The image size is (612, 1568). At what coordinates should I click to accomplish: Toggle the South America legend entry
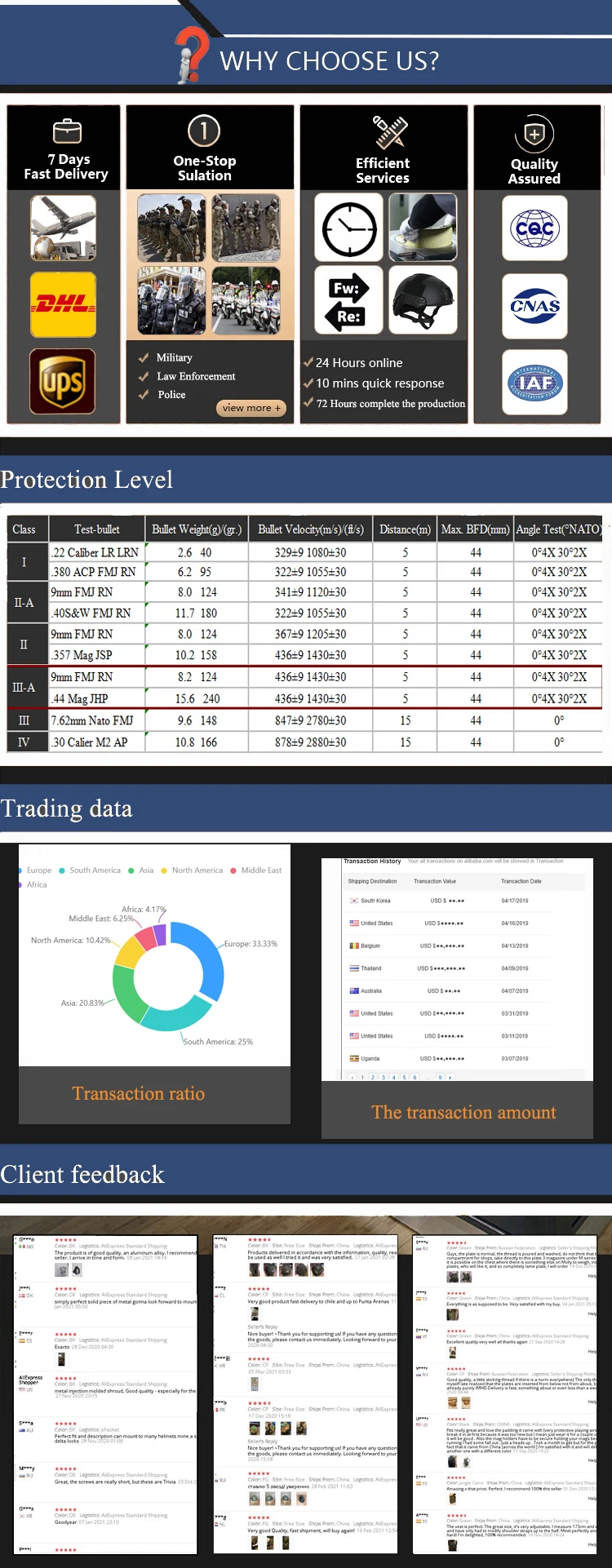90,870
